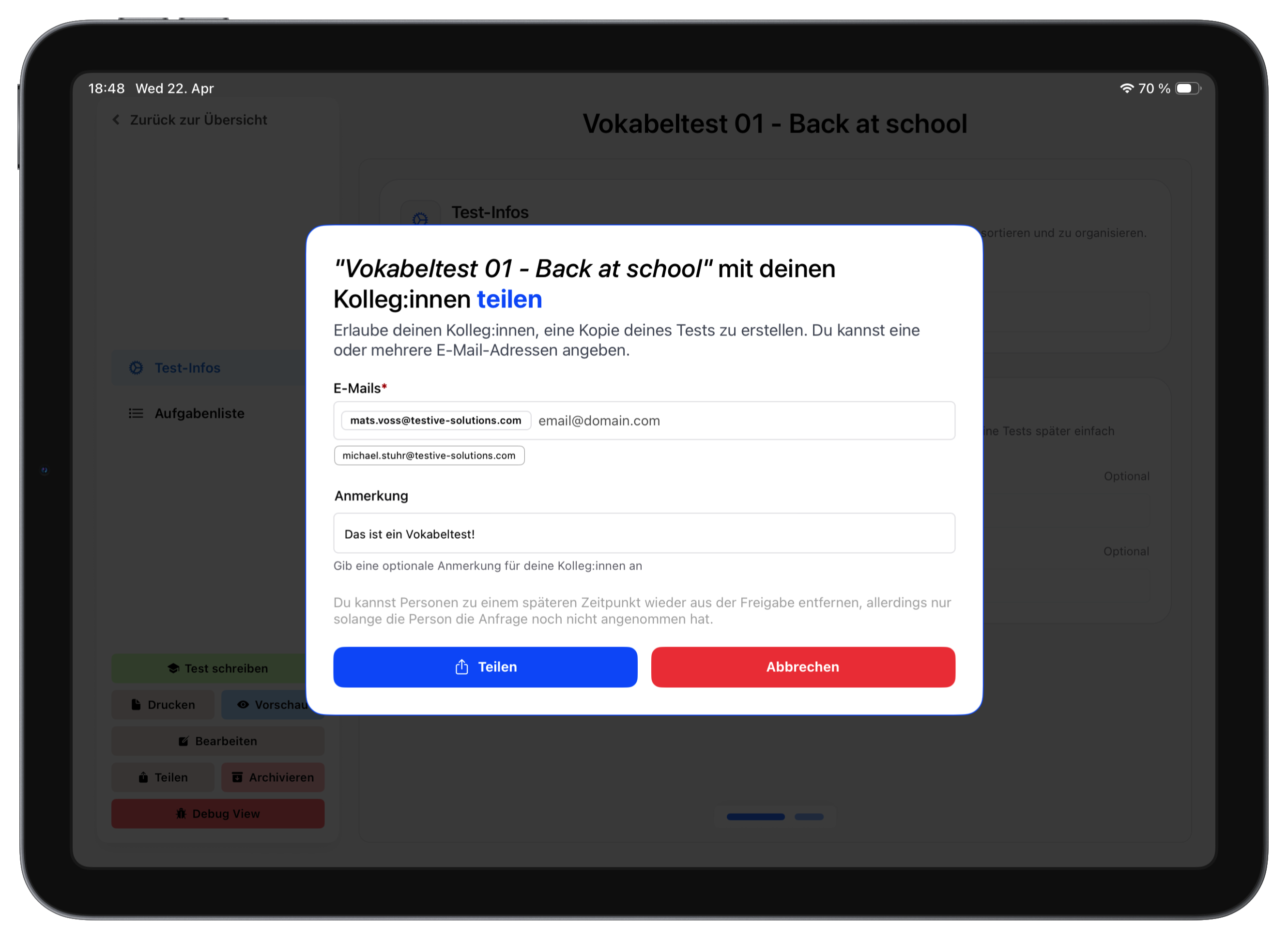Click the Anmerkung label
This screenshot has height=940, width=1288.
tap(371, 496)
